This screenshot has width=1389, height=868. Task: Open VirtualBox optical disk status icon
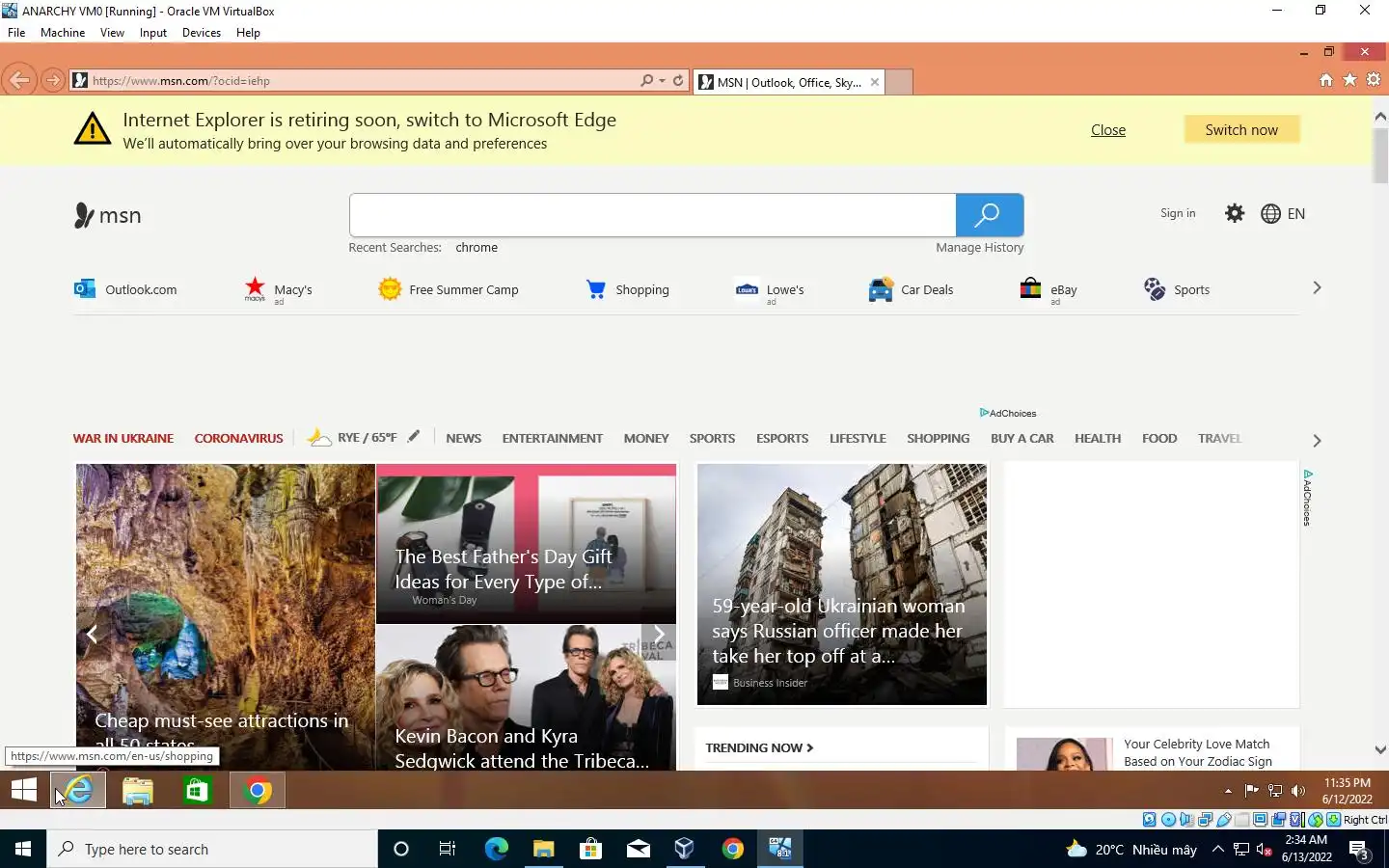(x=1168, y=820)
